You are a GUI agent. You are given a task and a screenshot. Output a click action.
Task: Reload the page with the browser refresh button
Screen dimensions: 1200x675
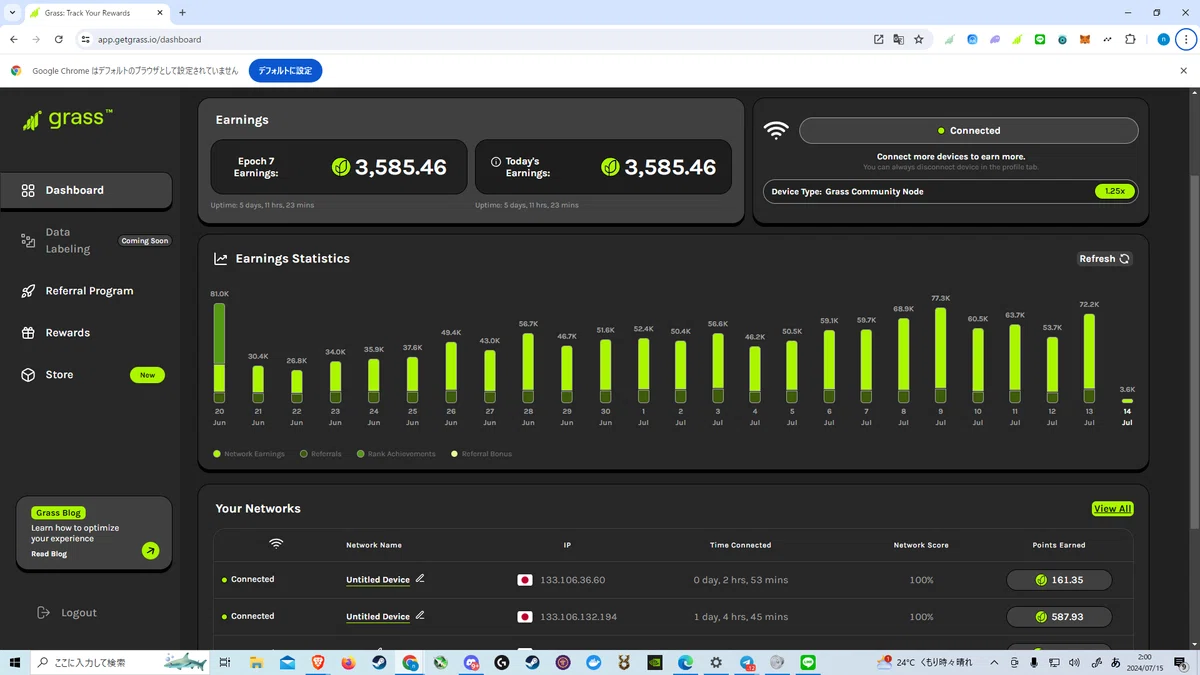click(59, 39)
